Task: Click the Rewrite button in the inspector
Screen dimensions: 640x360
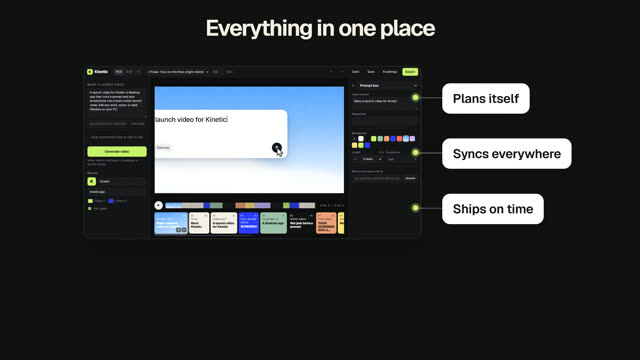Action: [x=410, y=178]
